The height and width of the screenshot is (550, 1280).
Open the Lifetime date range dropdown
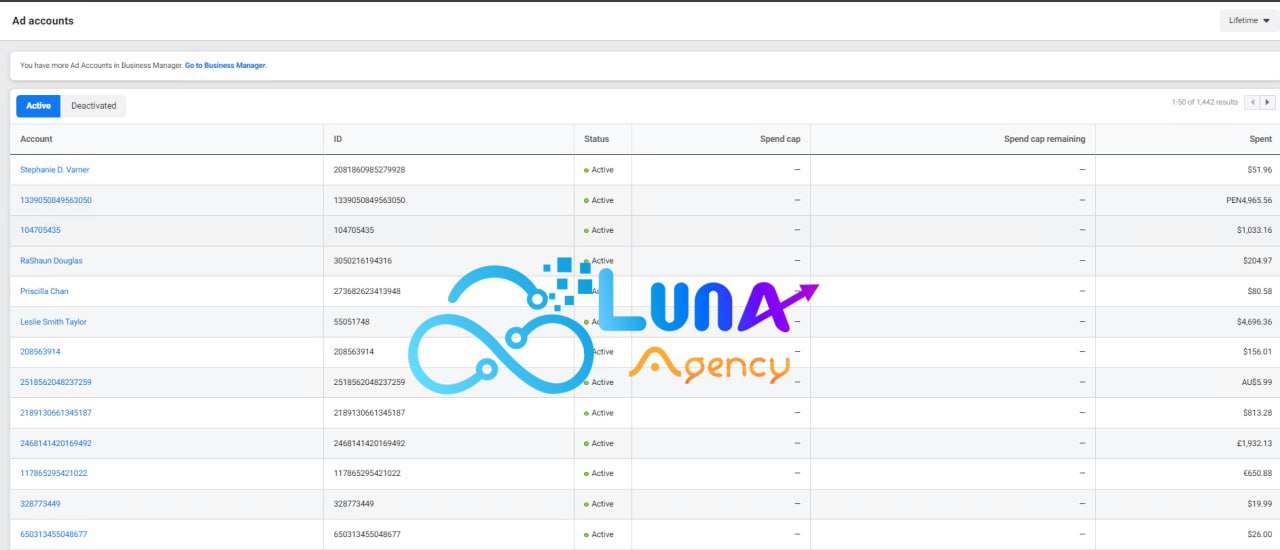[x=1249, y=21]
